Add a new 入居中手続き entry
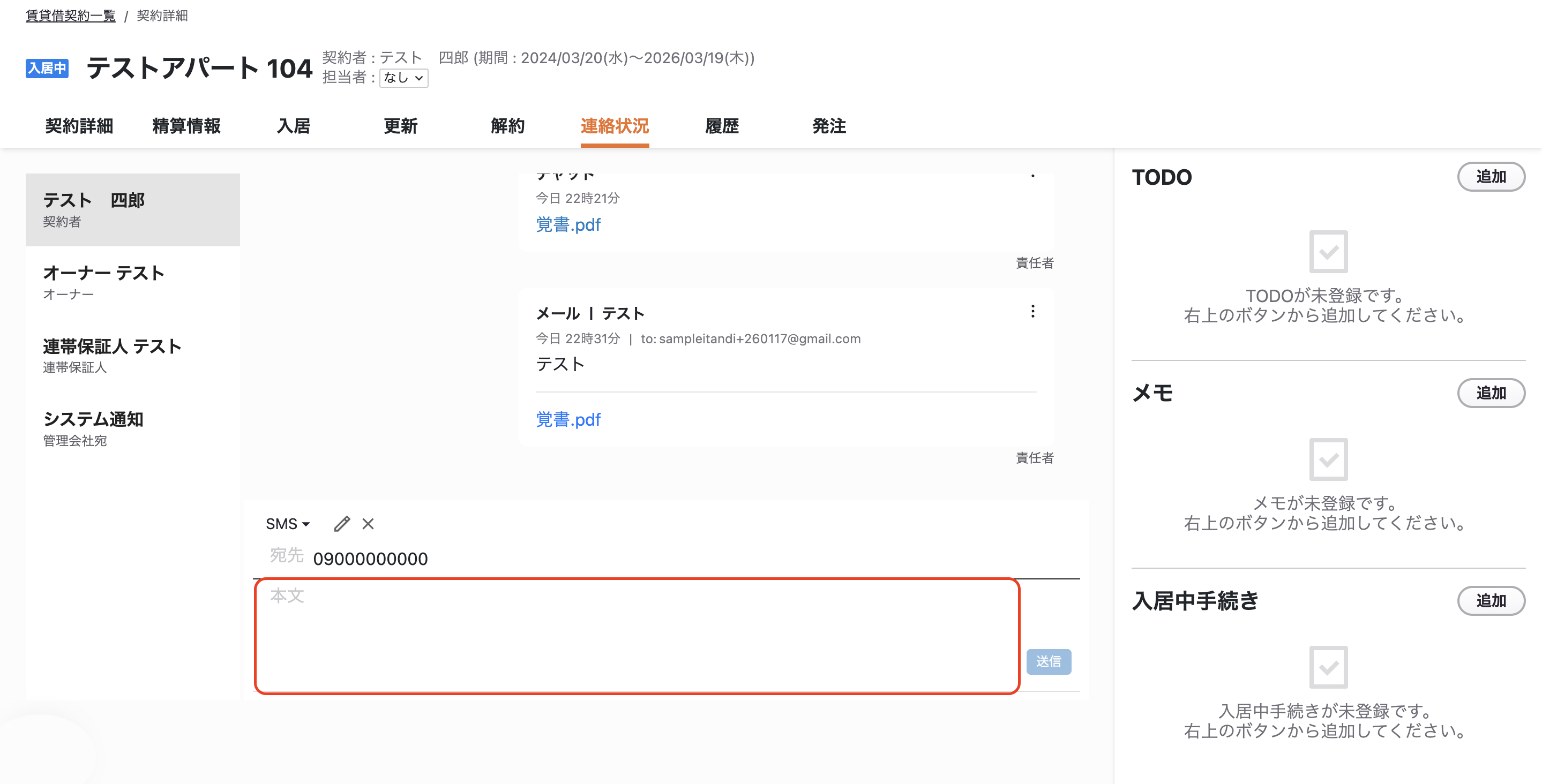Screen dimensions: 1542x784 point(1491,601)
